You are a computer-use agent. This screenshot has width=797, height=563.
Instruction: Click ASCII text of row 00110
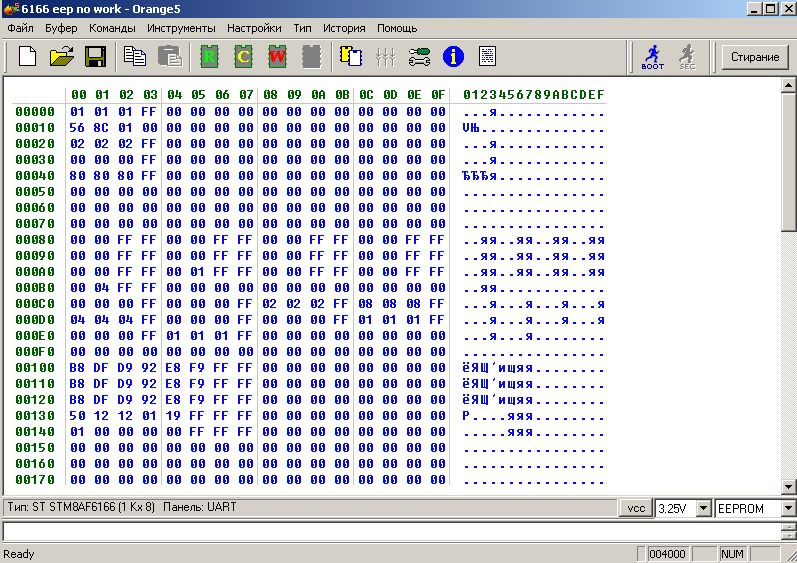click(x=534, y=384)
